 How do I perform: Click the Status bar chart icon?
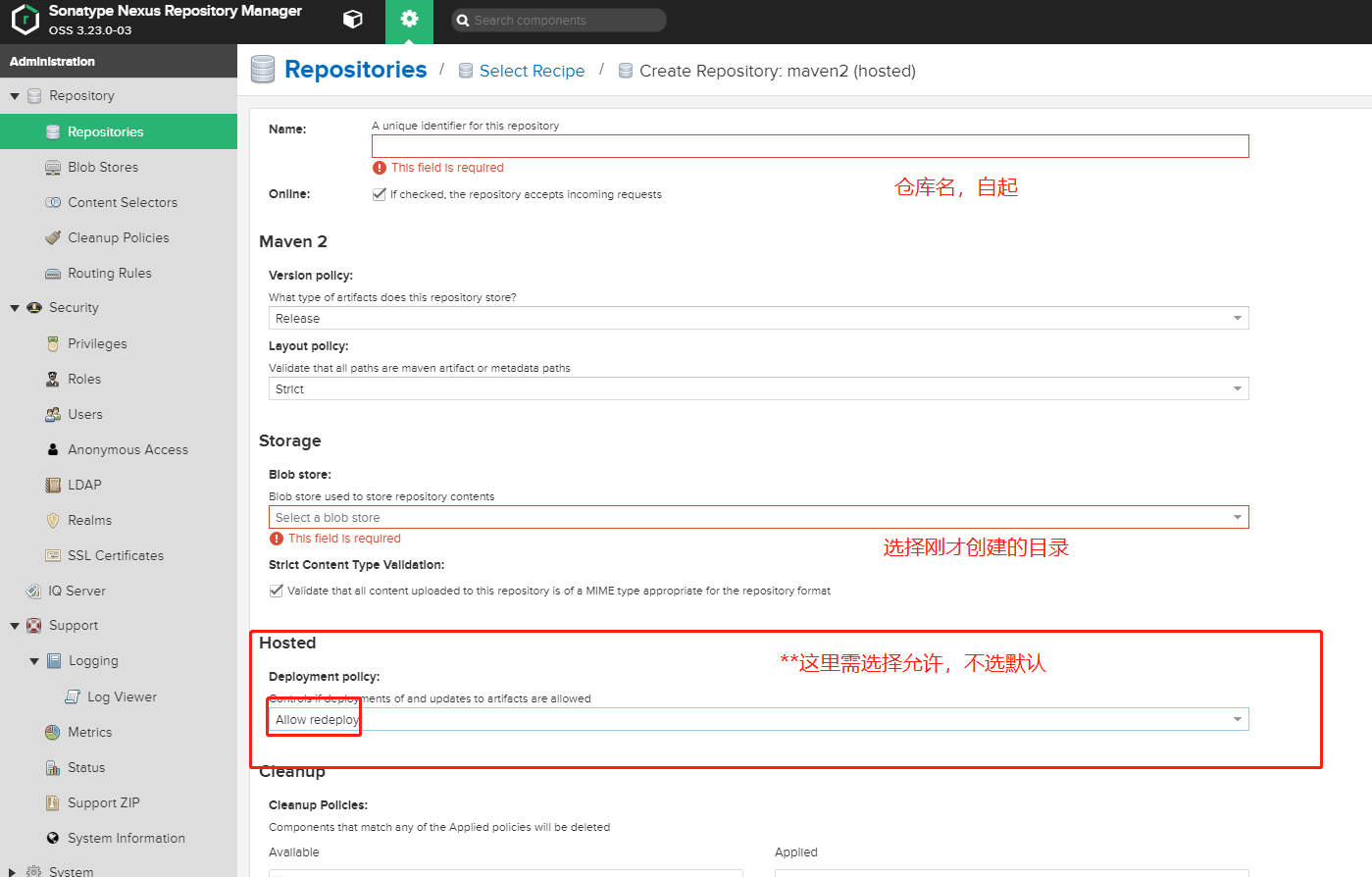coord(53,768)
